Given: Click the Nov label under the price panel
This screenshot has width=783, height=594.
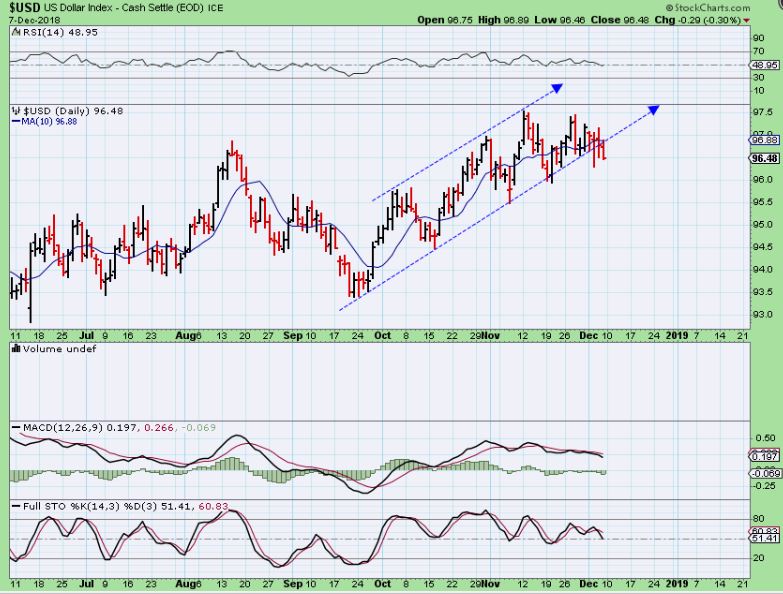Looking at the screenshot, I should point(491,335).
